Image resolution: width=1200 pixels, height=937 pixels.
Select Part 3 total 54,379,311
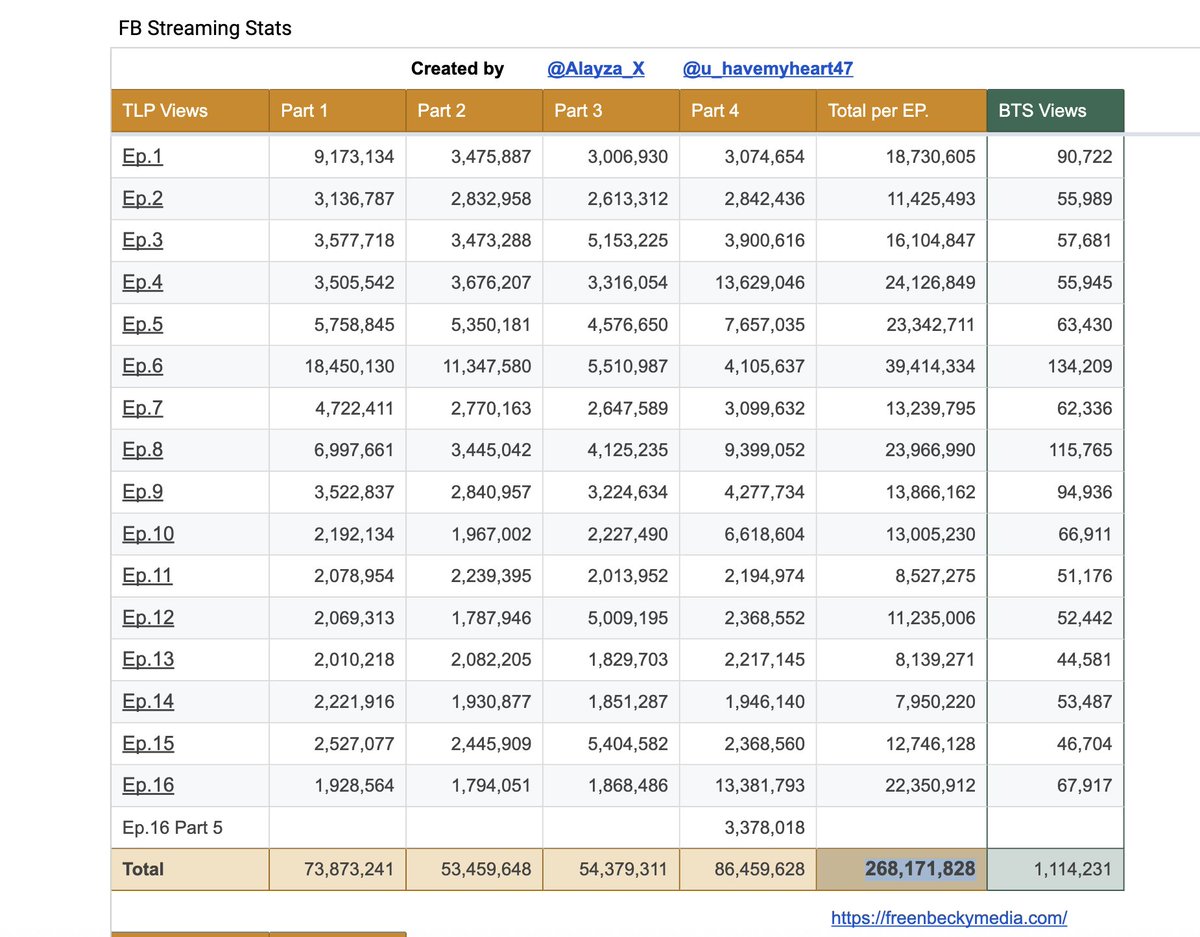pos(612,869)
